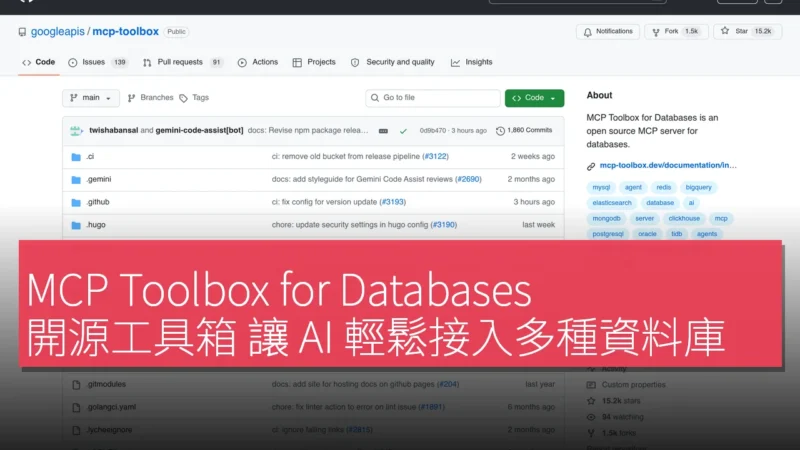The image size is (800, 450).
Task: Open gemini-code-assist[bot] author link
Action: 199,131
